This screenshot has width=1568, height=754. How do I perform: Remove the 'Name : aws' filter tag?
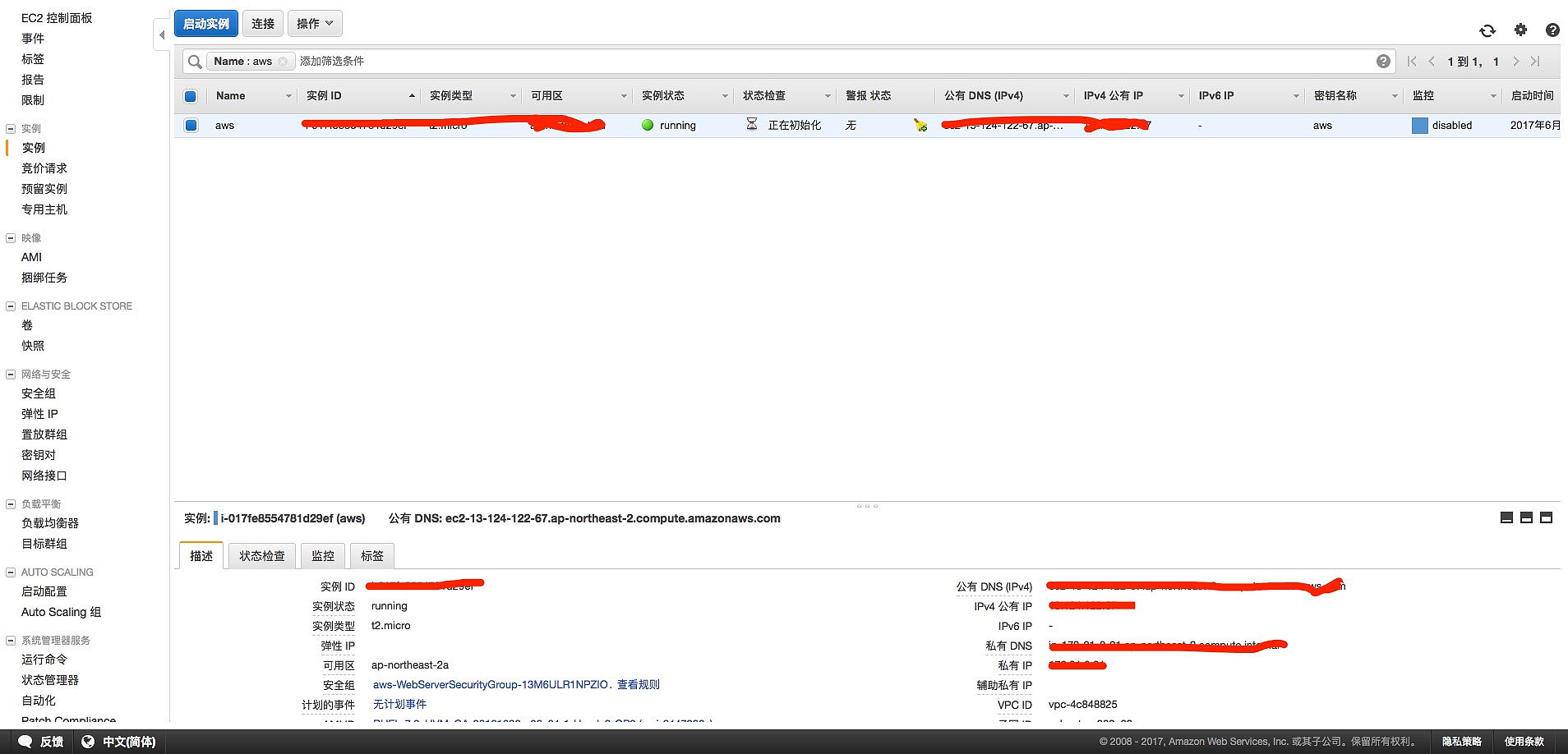click(x=283, y=62)
